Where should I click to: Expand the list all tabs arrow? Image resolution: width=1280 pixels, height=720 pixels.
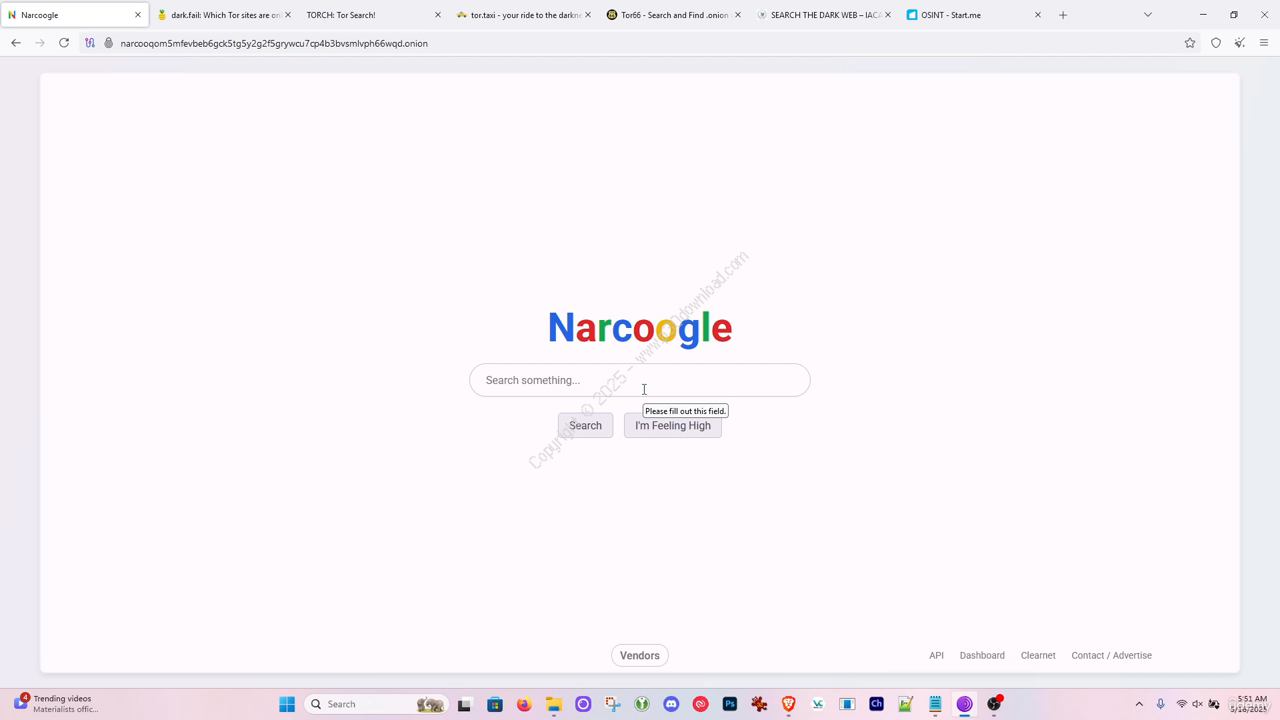point(1148,15)
